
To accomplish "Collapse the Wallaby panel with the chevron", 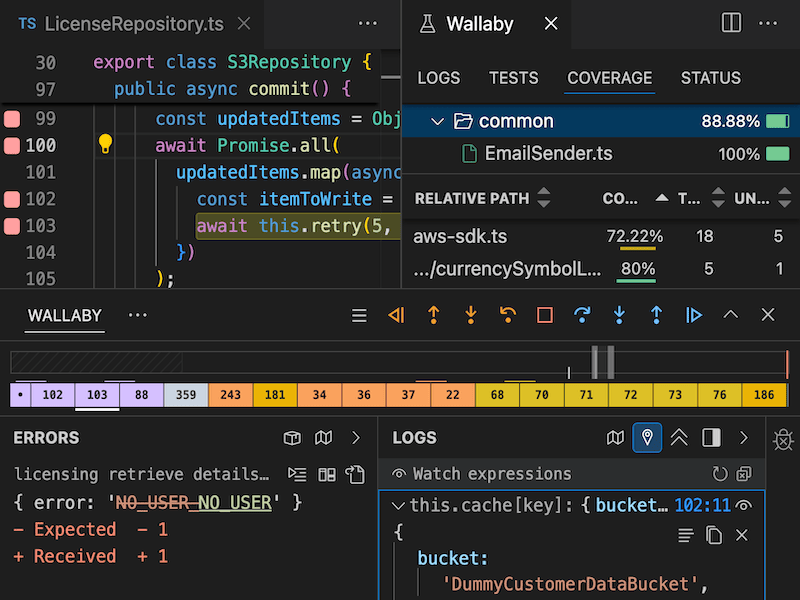I will point(731,315).
